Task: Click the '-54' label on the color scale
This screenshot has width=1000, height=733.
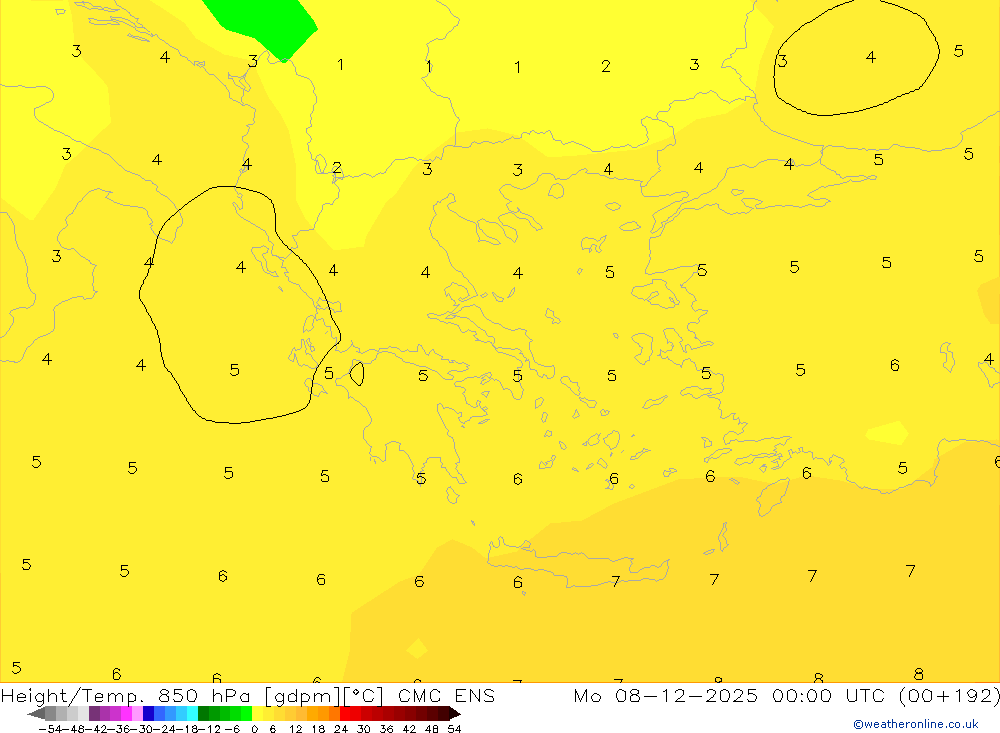Action: click(x=50, y=729)
